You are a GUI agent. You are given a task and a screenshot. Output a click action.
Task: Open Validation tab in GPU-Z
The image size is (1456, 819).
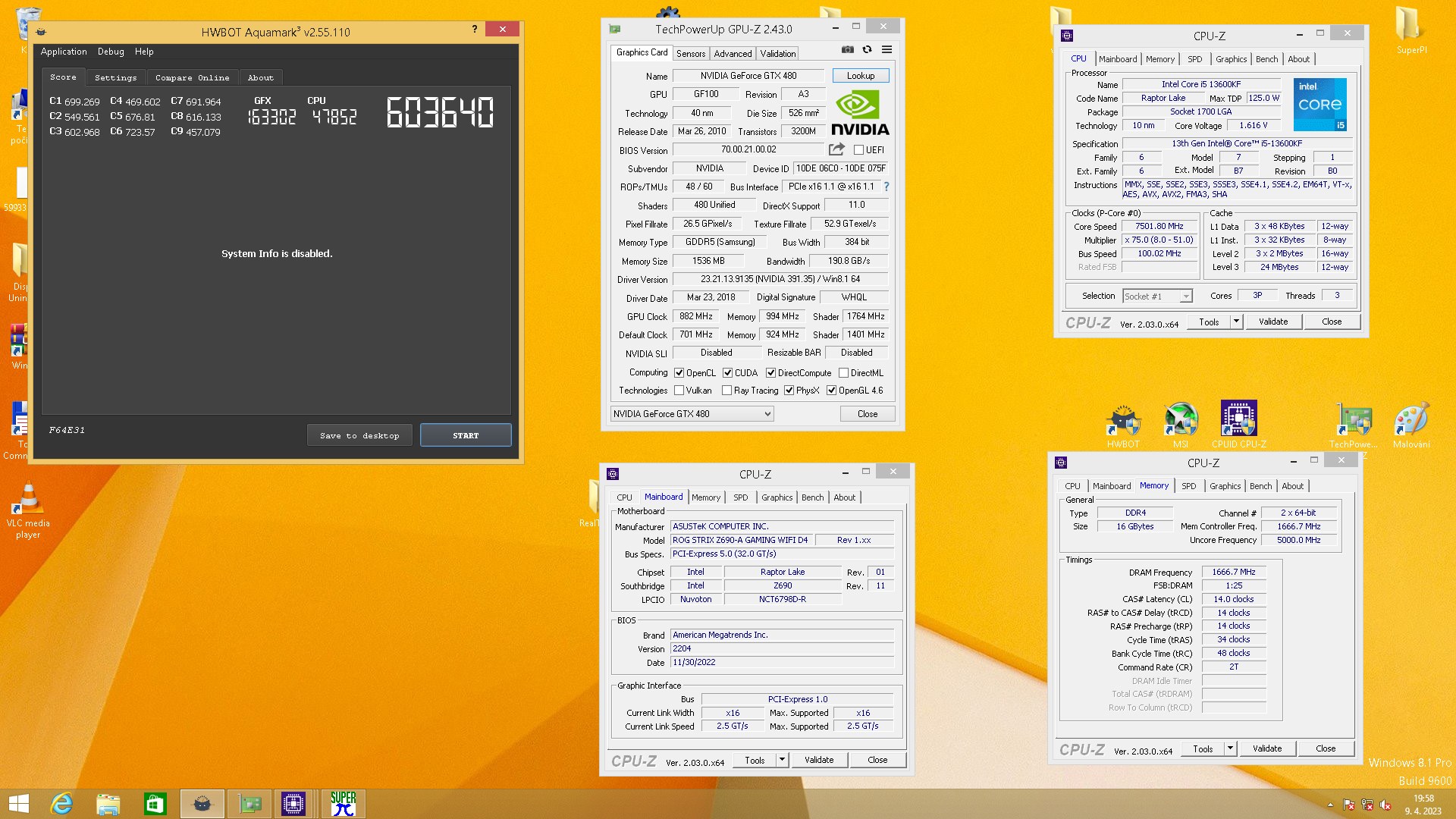click(778, 54)
